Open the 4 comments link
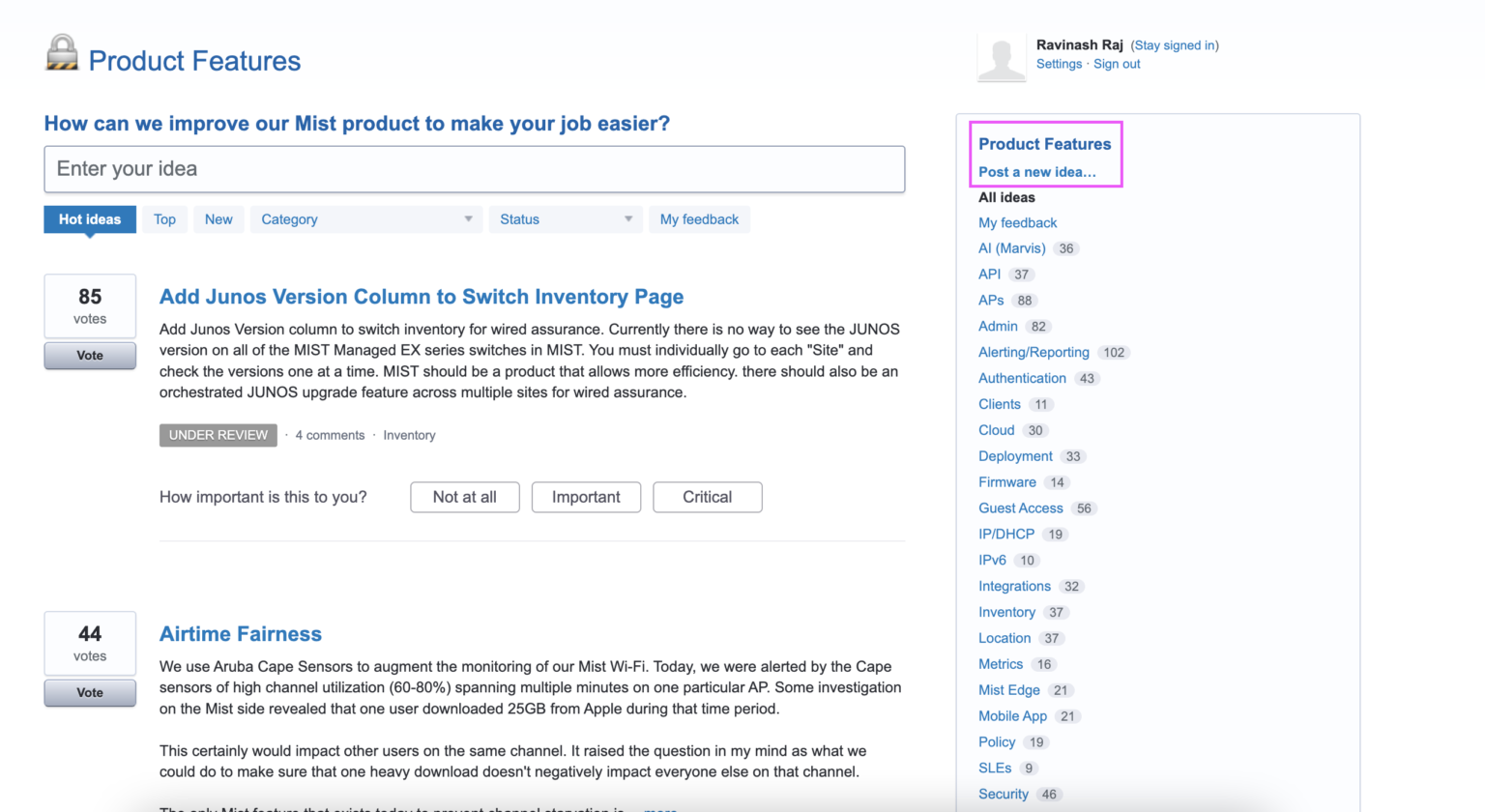1485x812 pixels. click(330, 435)
